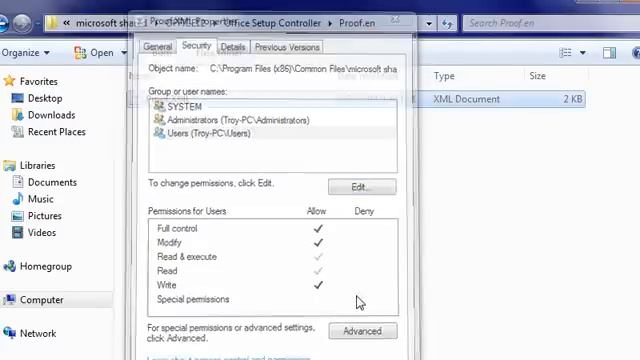Close the Proof.XML Properties dialog
The image size is (640, 360).
(x=396, y=20)
